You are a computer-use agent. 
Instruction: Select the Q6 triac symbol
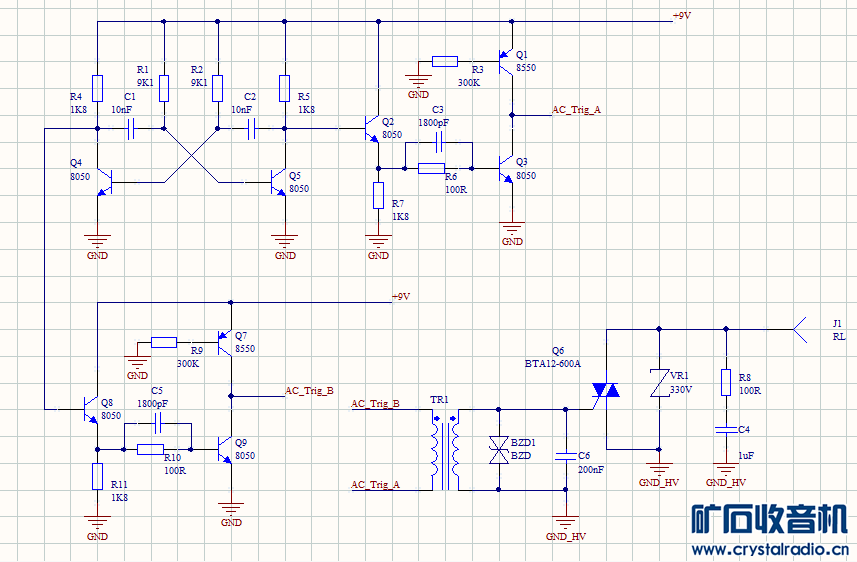(606, 390)
